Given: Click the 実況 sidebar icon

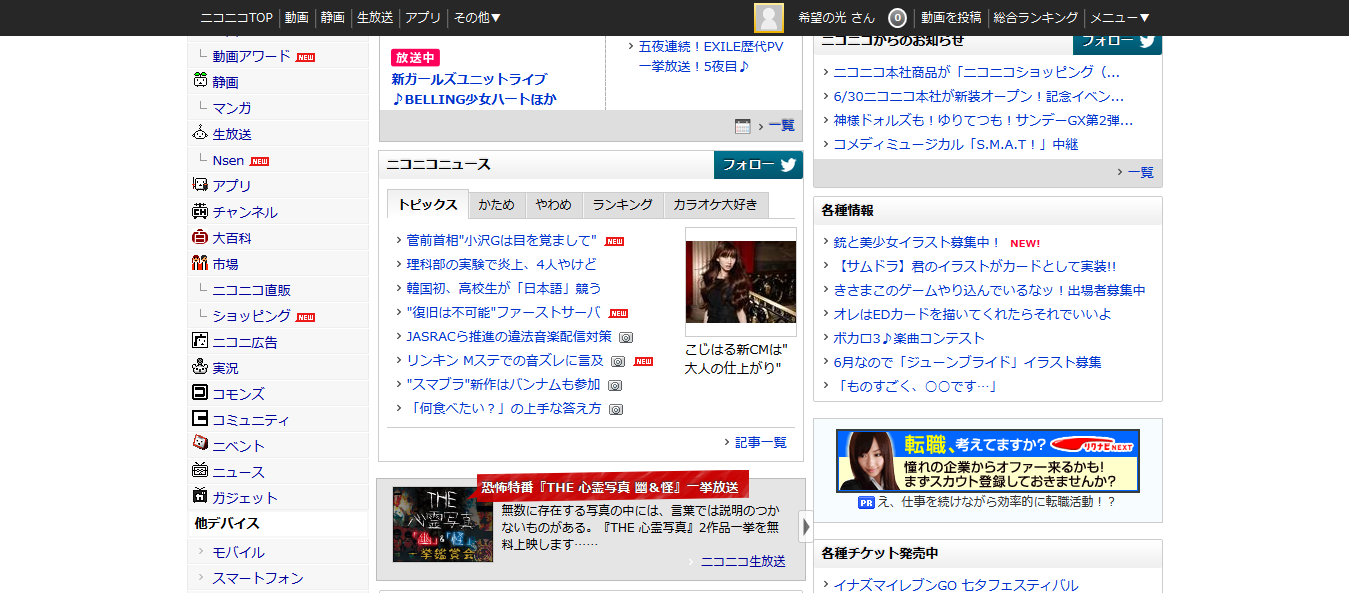Looking at the screenshot, I should (199, 367).
